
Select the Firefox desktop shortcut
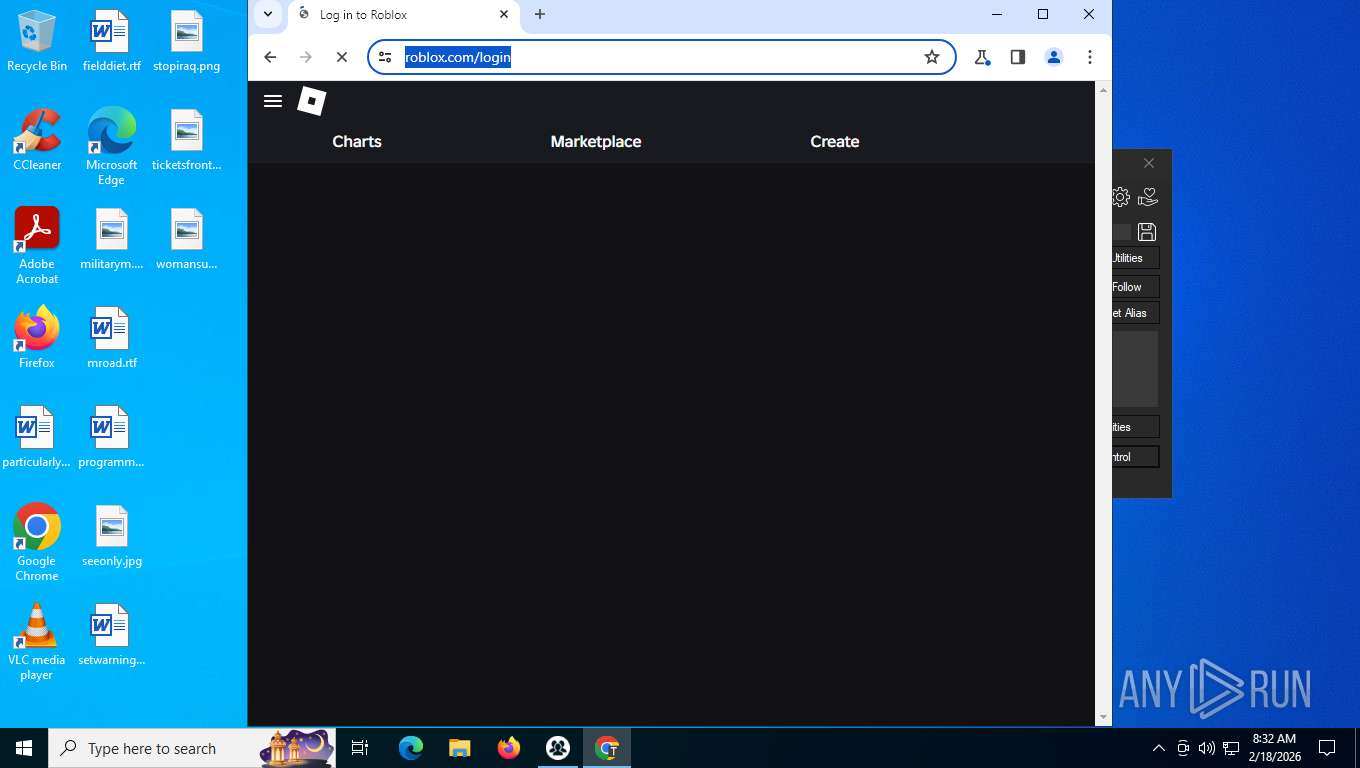click(37, 338)
